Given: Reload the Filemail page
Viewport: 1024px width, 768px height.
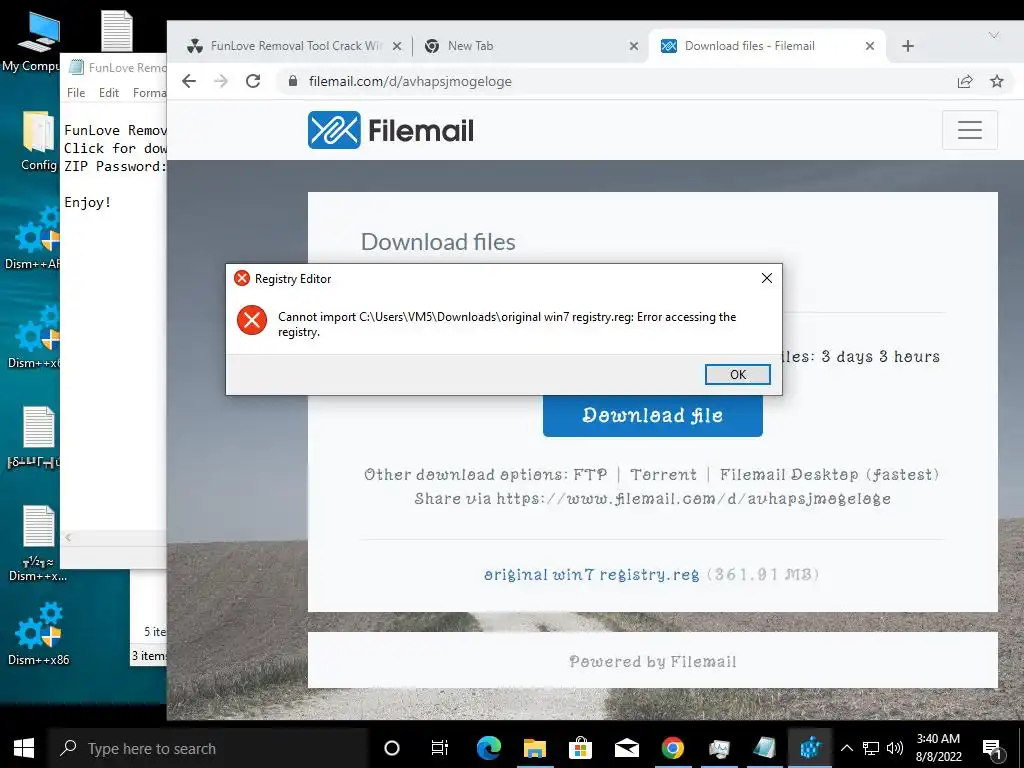Looking at the screenshot, I should point(253,81).
